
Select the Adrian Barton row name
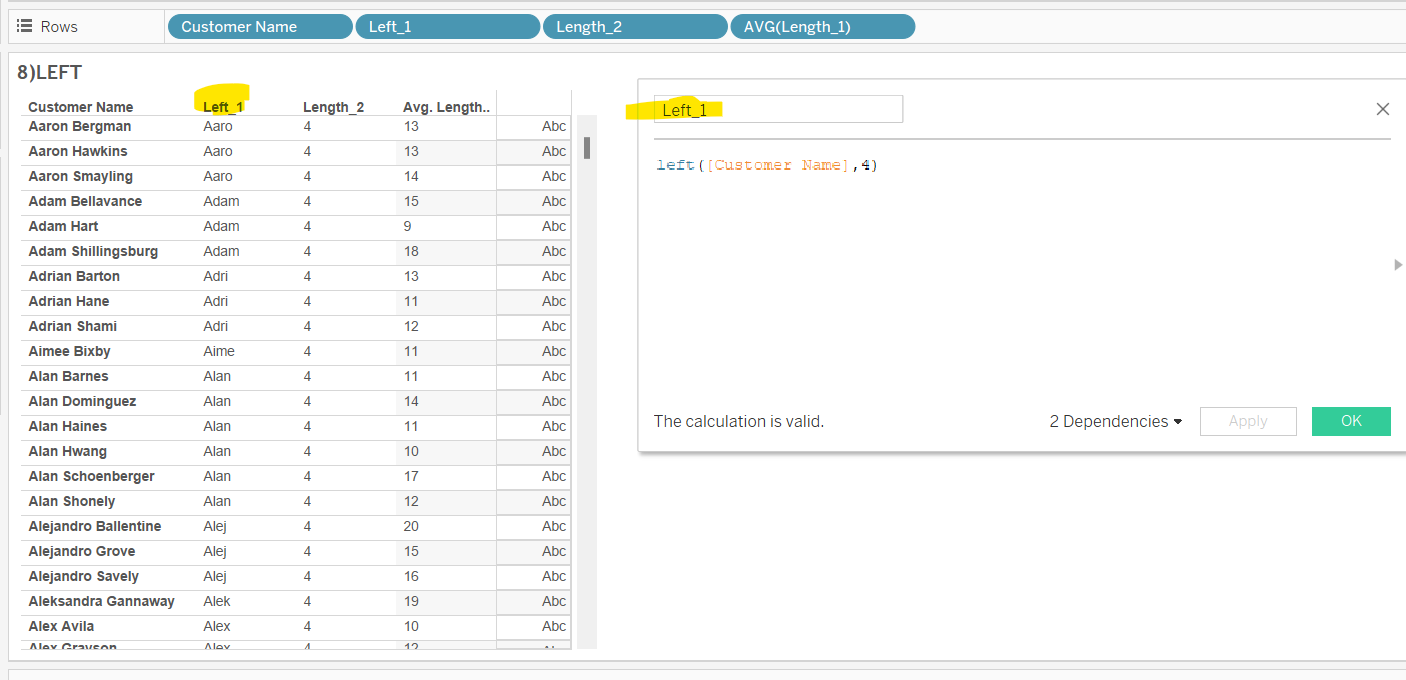tap(74, 276)
